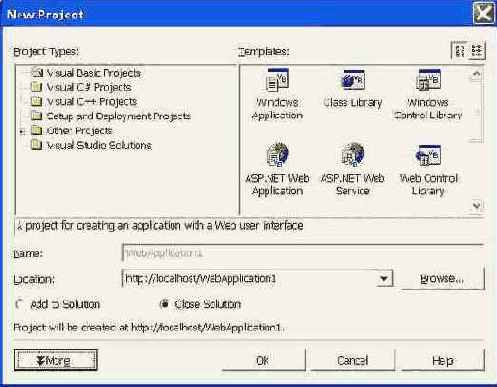497x387 pixels.
Task: Confirm the new project with OK
Action: [x=263, y=360]
